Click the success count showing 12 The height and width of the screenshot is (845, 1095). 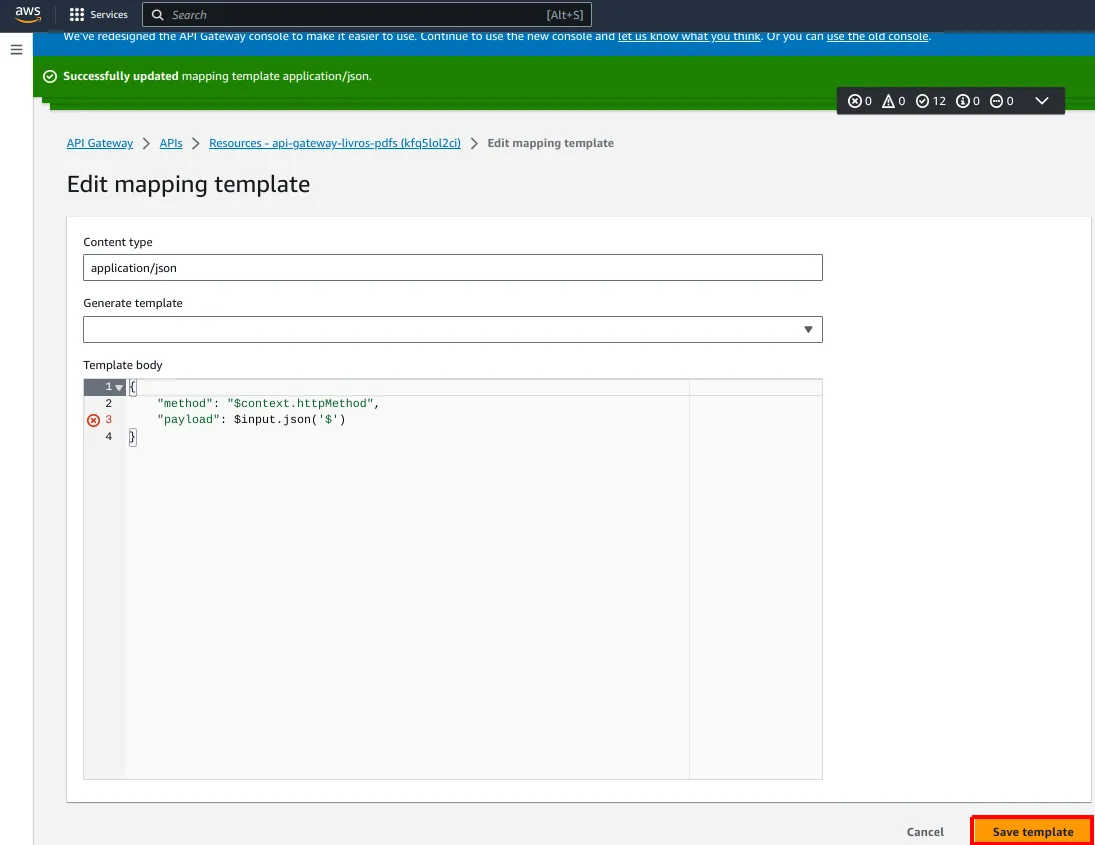[x=931, y=101]
